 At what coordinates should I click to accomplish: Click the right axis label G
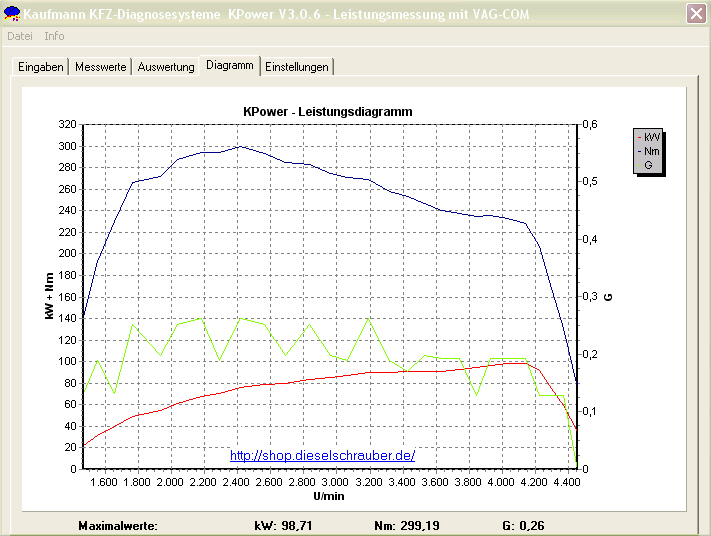(607, 297)
